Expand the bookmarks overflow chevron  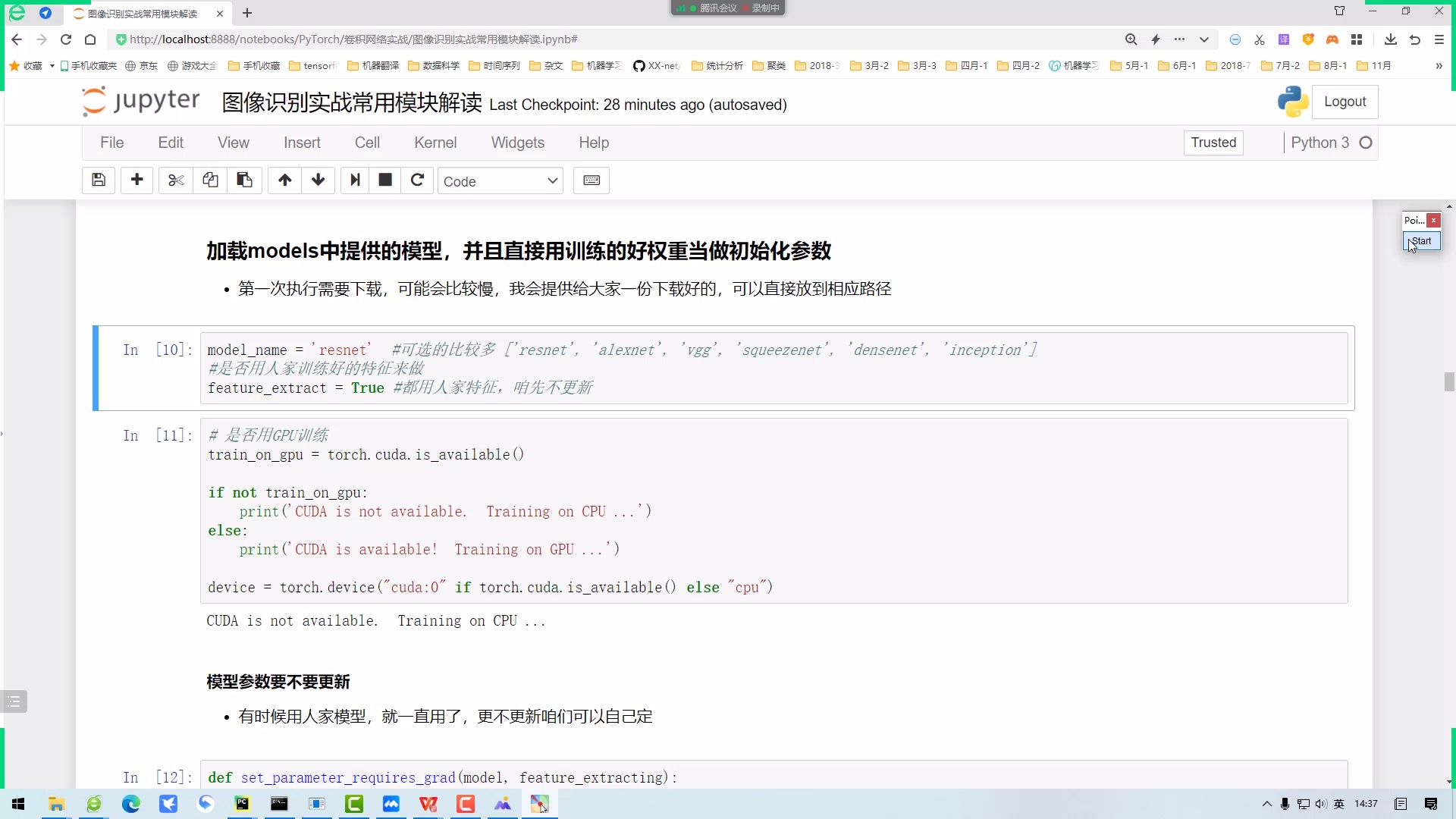[1439, 66]
